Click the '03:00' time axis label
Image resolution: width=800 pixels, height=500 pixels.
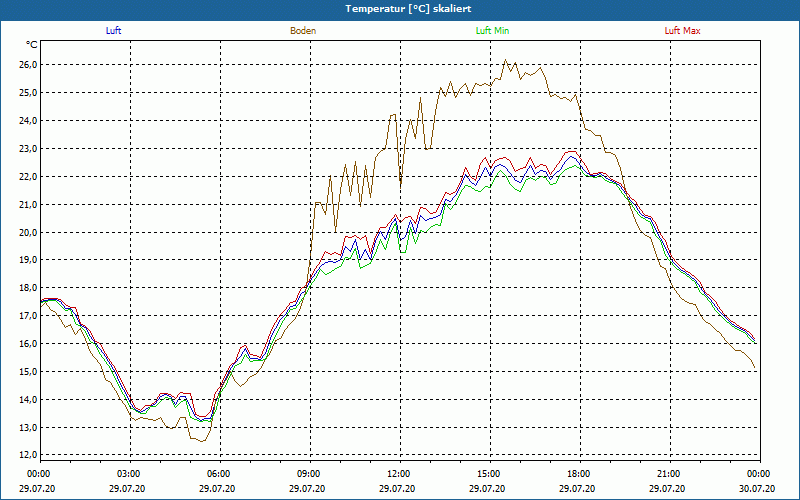(131, 474)
